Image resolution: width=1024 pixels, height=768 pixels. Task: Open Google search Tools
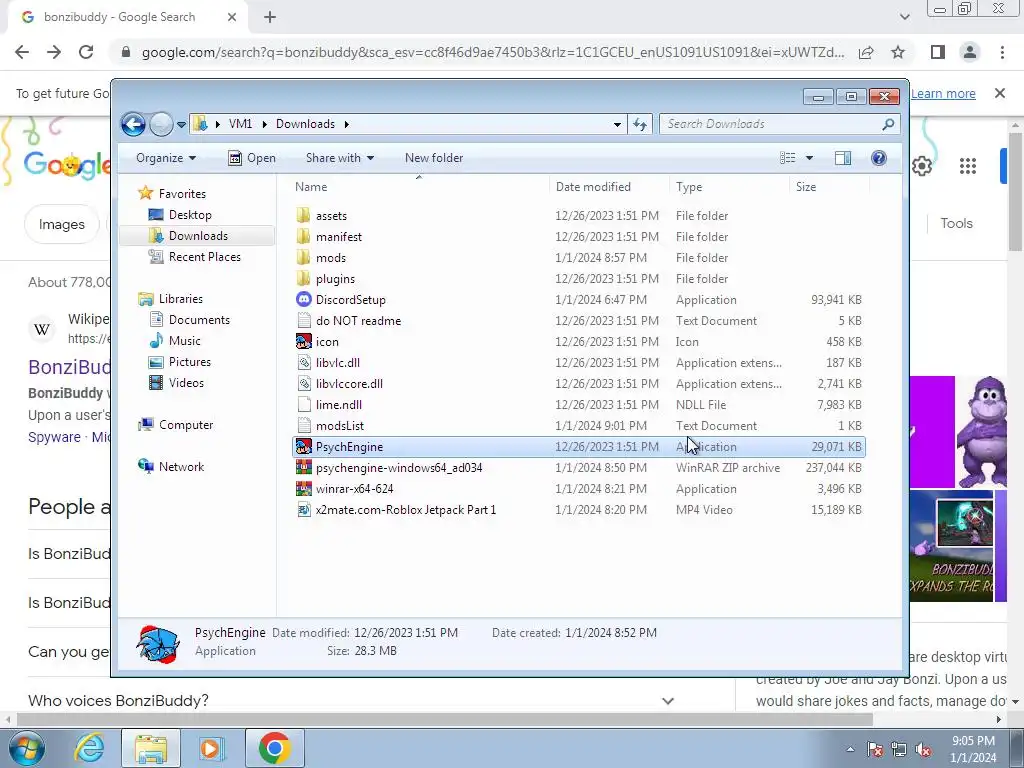click(x=956, y=223)
